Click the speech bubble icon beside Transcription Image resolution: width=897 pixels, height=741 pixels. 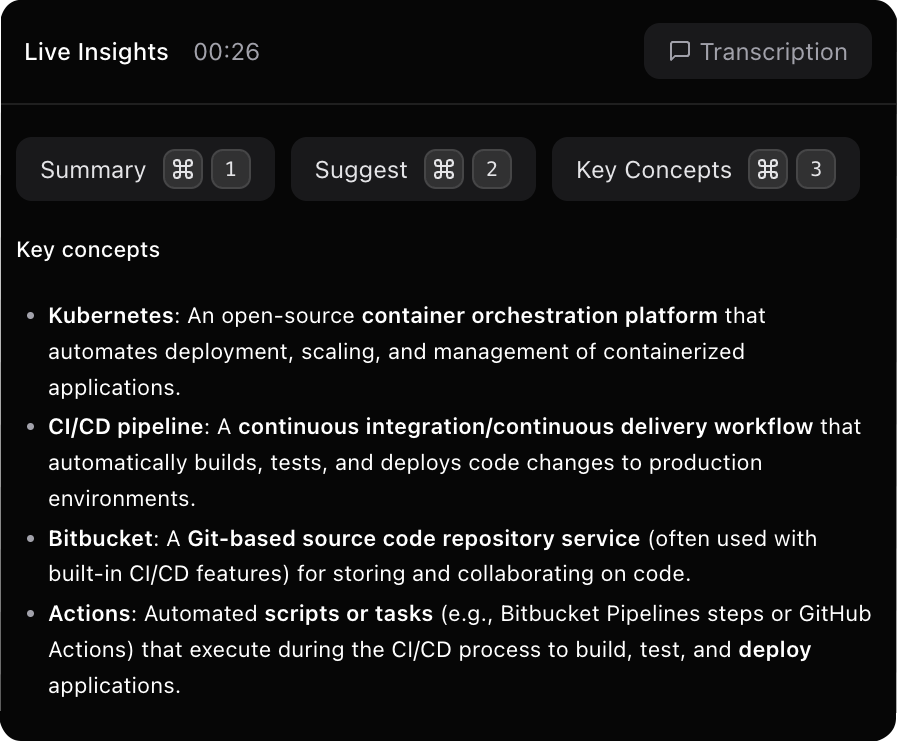pos(680,51)
